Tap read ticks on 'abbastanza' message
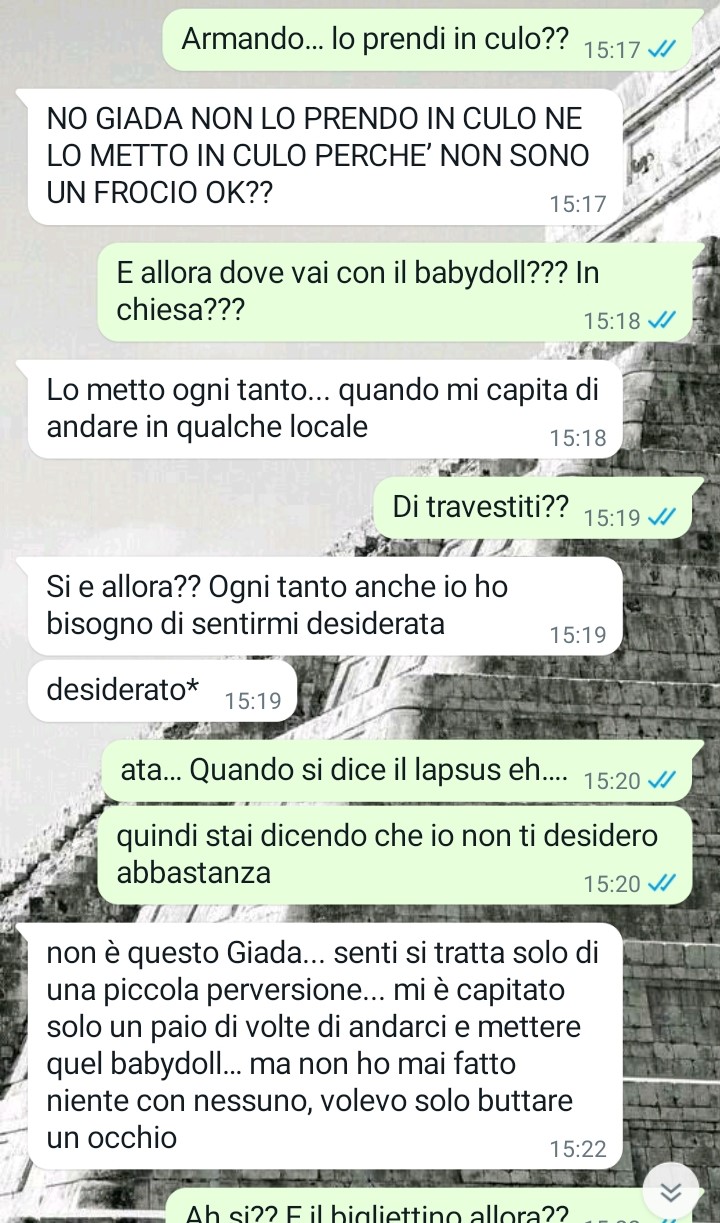The height and width of the screenshot is (1223, 720). (x=661, y=883)
